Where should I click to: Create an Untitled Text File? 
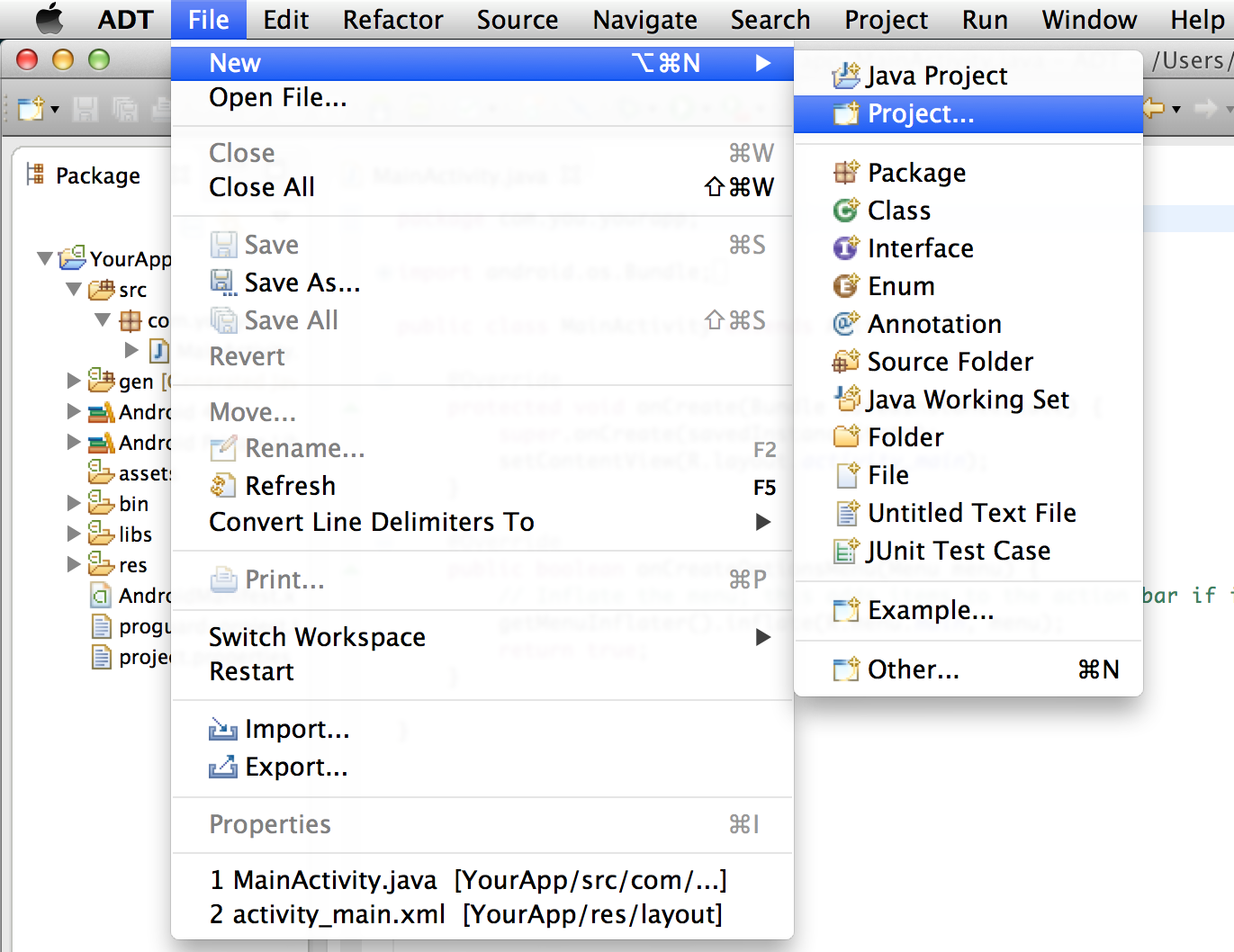tap(968, 512)
